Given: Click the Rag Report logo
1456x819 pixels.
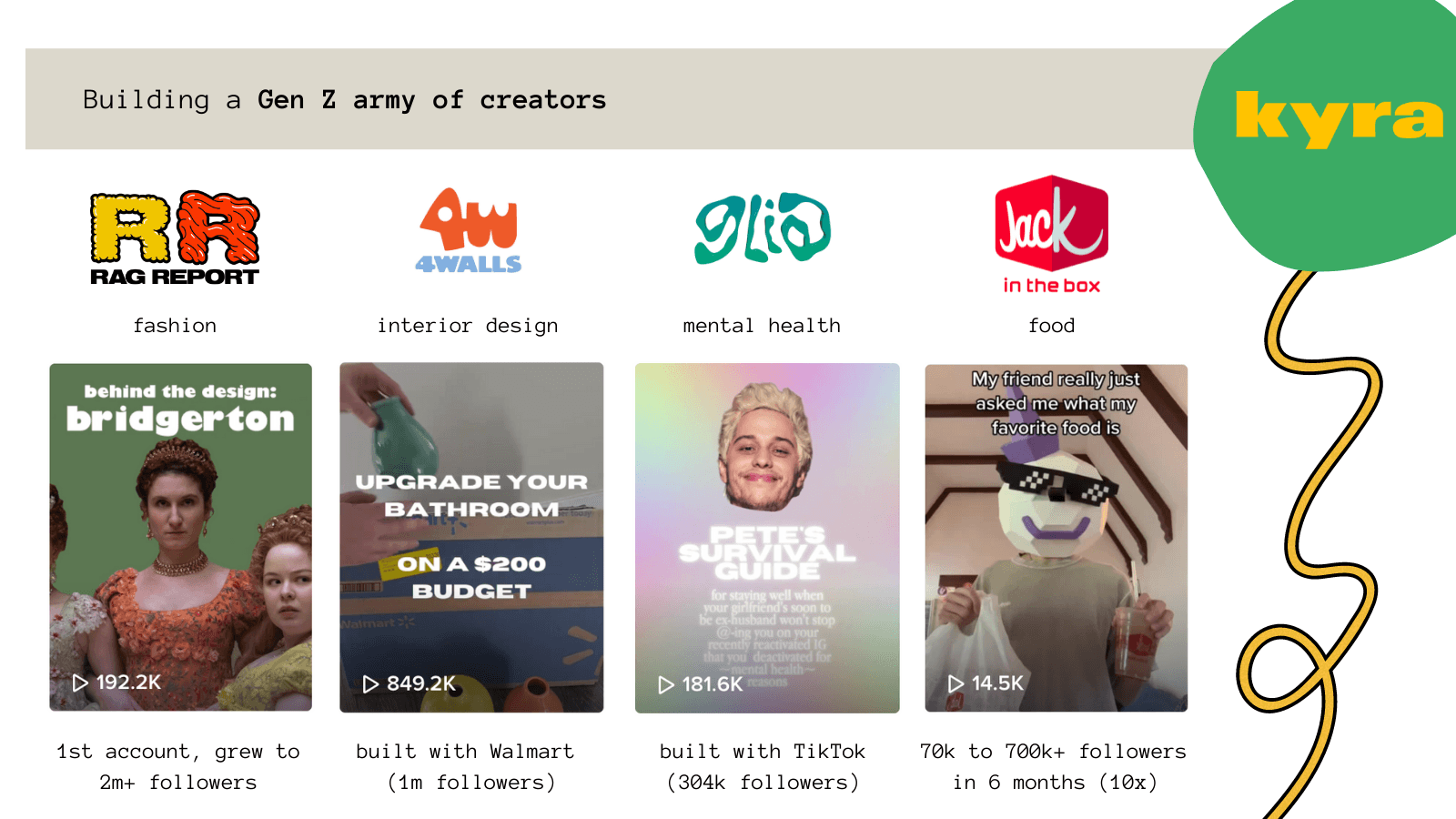Looking at the screenshot, I should 175,238.
